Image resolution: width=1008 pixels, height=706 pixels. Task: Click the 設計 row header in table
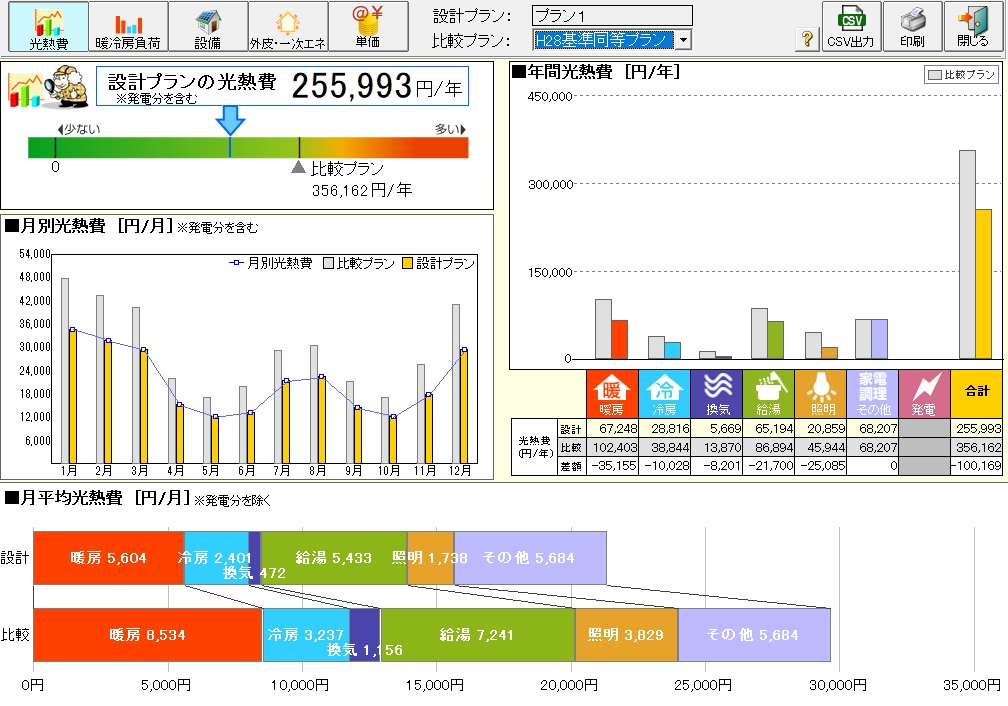(571, 429)
